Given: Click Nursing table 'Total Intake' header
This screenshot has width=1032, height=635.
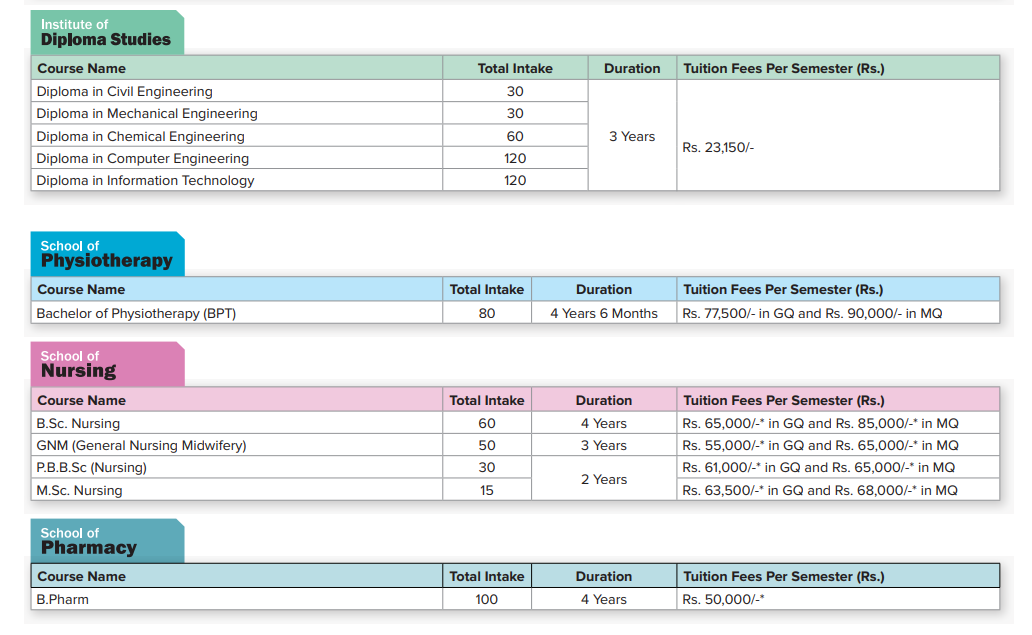Looking at the screenshot, I should pos(487,400).
